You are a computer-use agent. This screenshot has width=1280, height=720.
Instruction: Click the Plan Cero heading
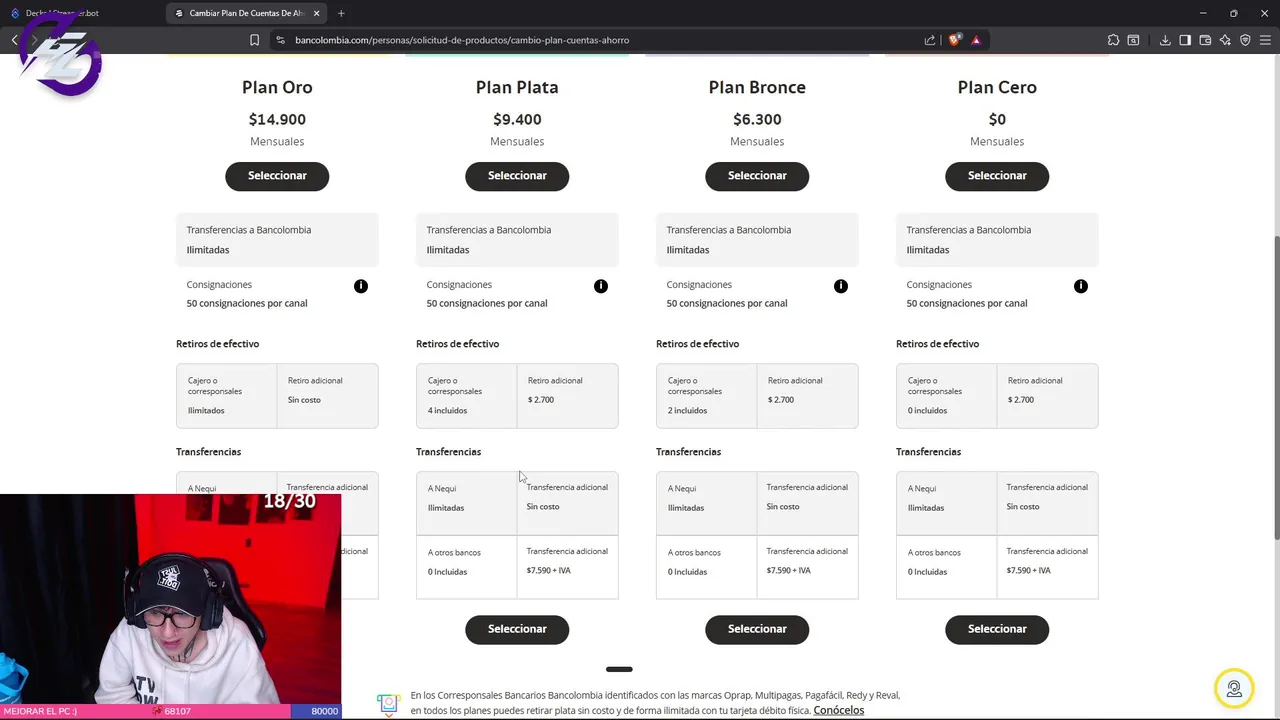tap(997, 87)
